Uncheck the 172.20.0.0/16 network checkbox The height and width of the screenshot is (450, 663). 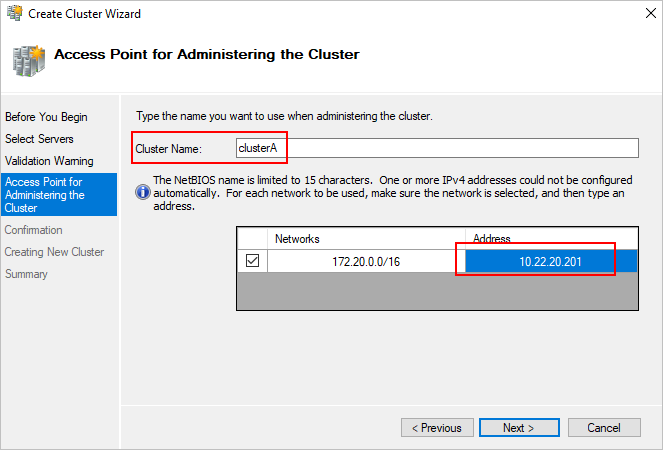click(252, 261)
